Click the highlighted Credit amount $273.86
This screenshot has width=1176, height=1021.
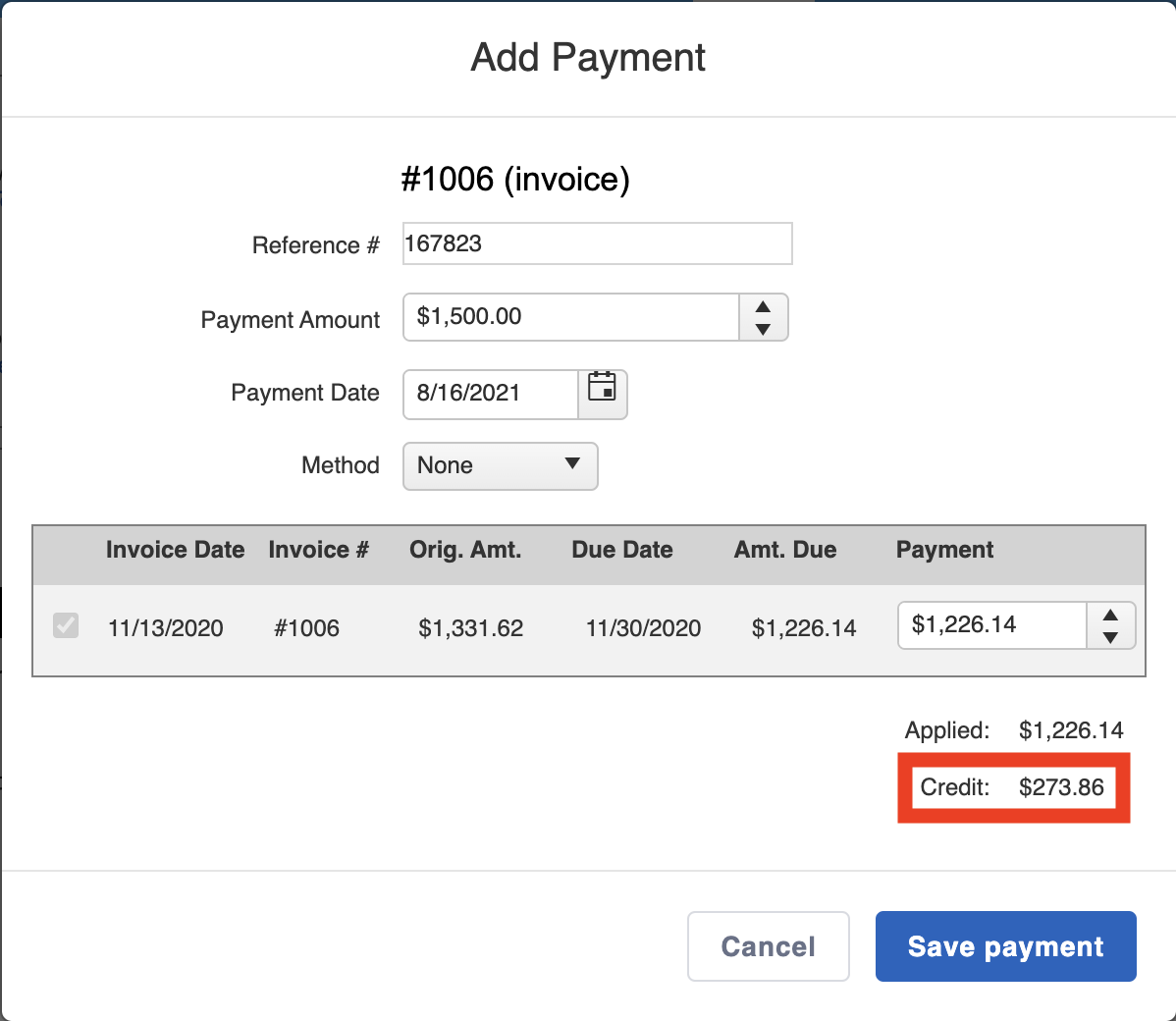tap(1061, 786)
